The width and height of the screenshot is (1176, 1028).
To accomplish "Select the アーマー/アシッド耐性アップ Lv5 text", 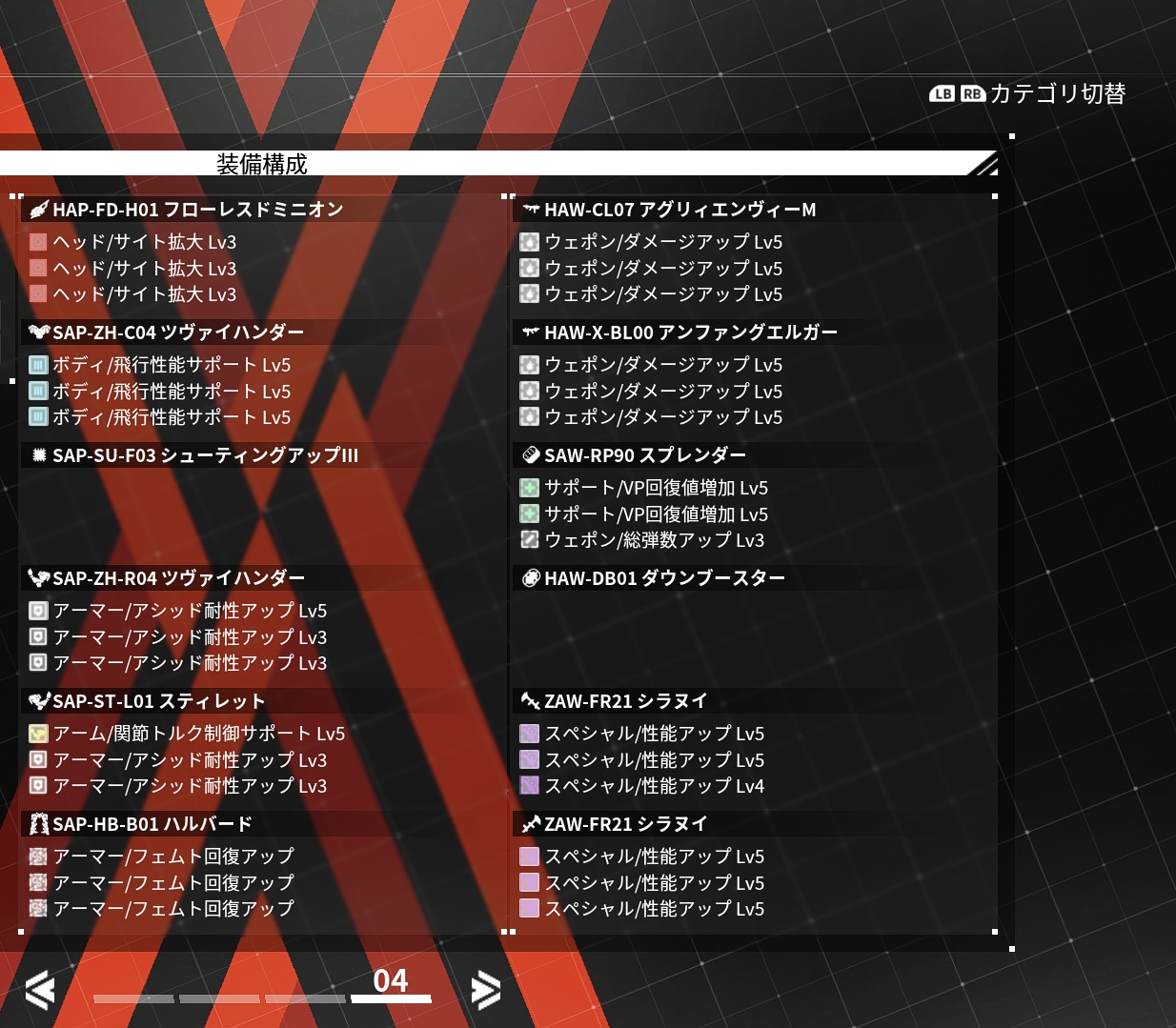I will click(190, 611).
